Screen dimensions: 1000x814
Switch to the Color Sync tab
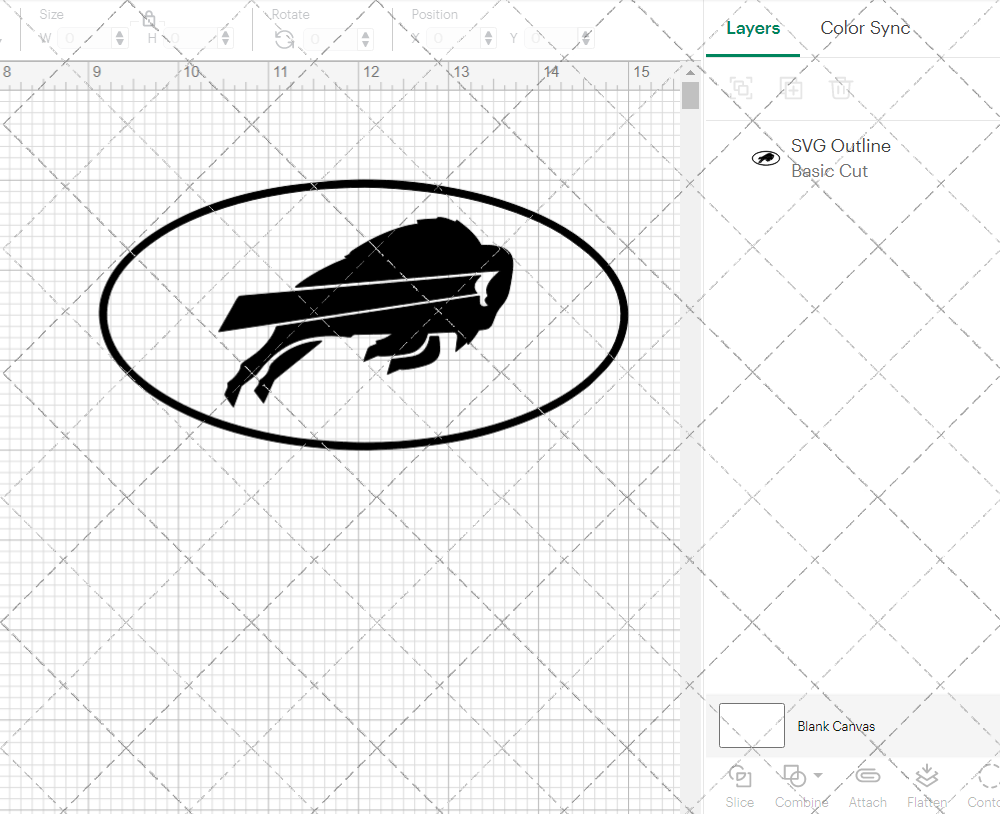(865, 28)
